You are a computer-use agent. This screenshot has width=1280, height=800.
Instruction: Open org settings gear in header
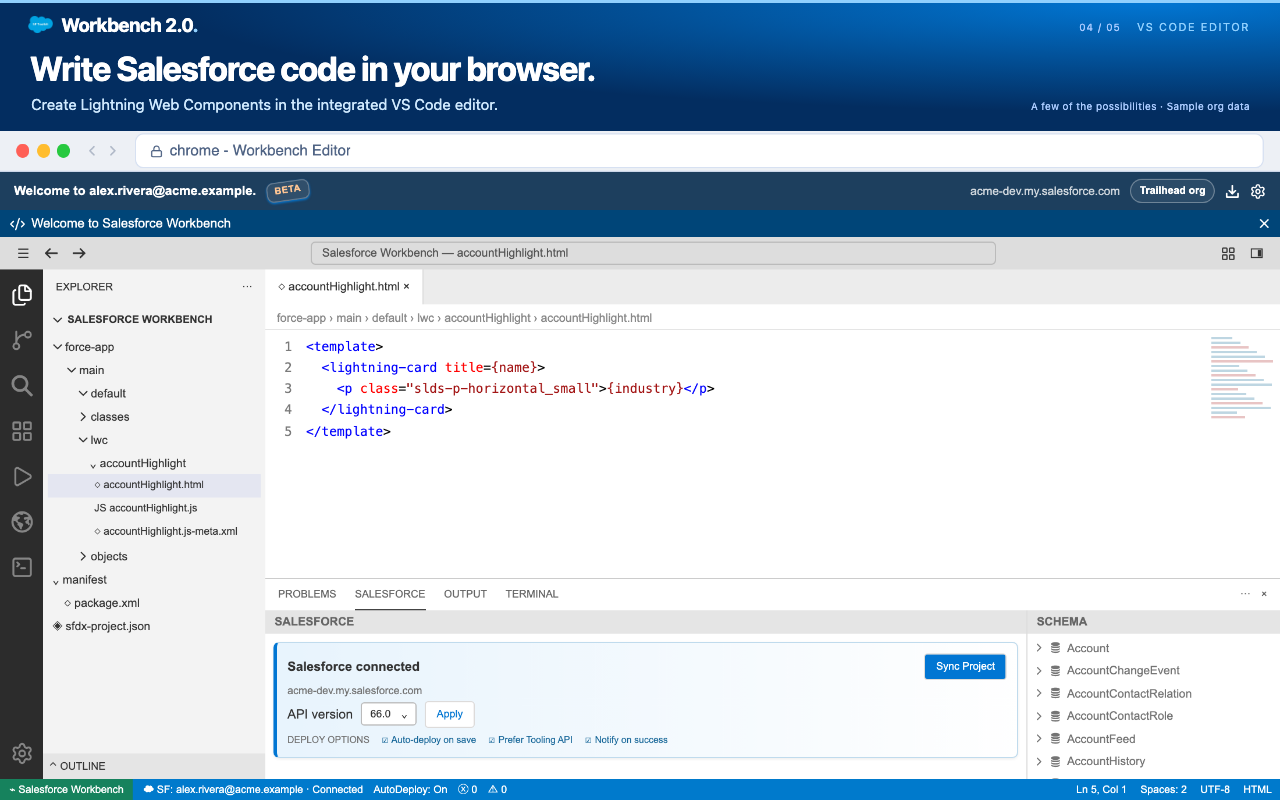point(1258,191)
